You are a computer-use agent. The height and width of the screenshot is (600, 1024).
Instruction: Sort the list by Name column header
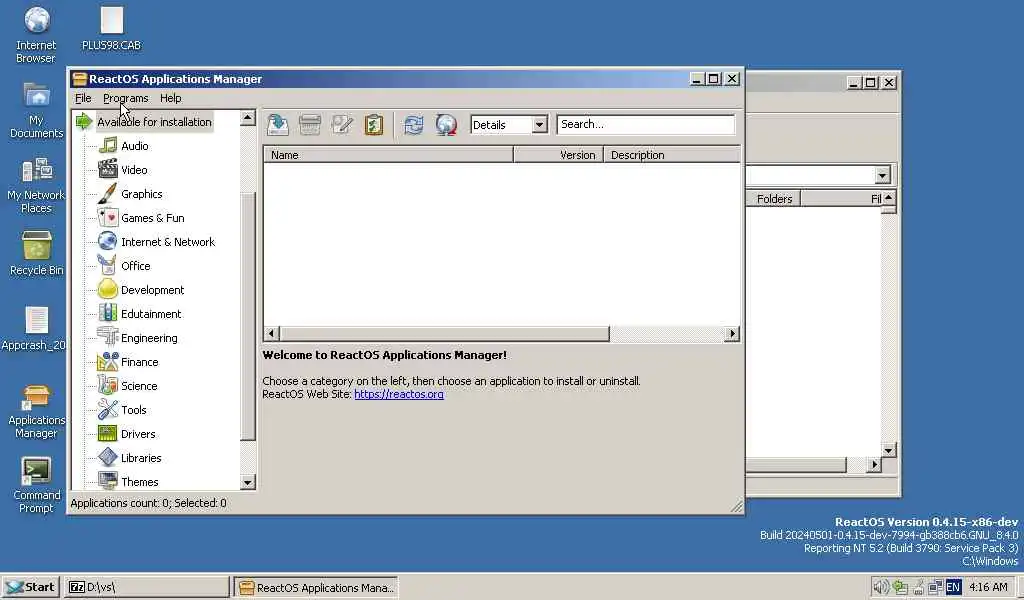[389, 155]
